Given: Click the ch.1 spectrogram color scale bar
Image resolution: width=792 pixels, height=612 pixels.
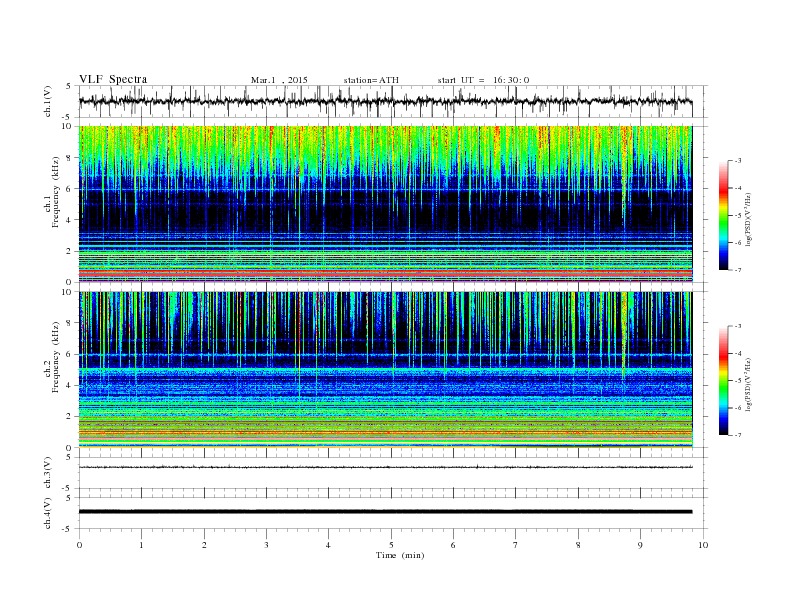Looking at the screenshot, I should pos(723,215).
